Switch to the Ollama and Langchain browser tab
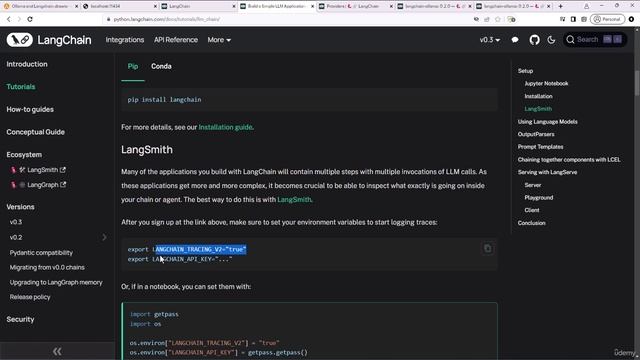This screenshot has height=360, width=640. coord(40,6)
